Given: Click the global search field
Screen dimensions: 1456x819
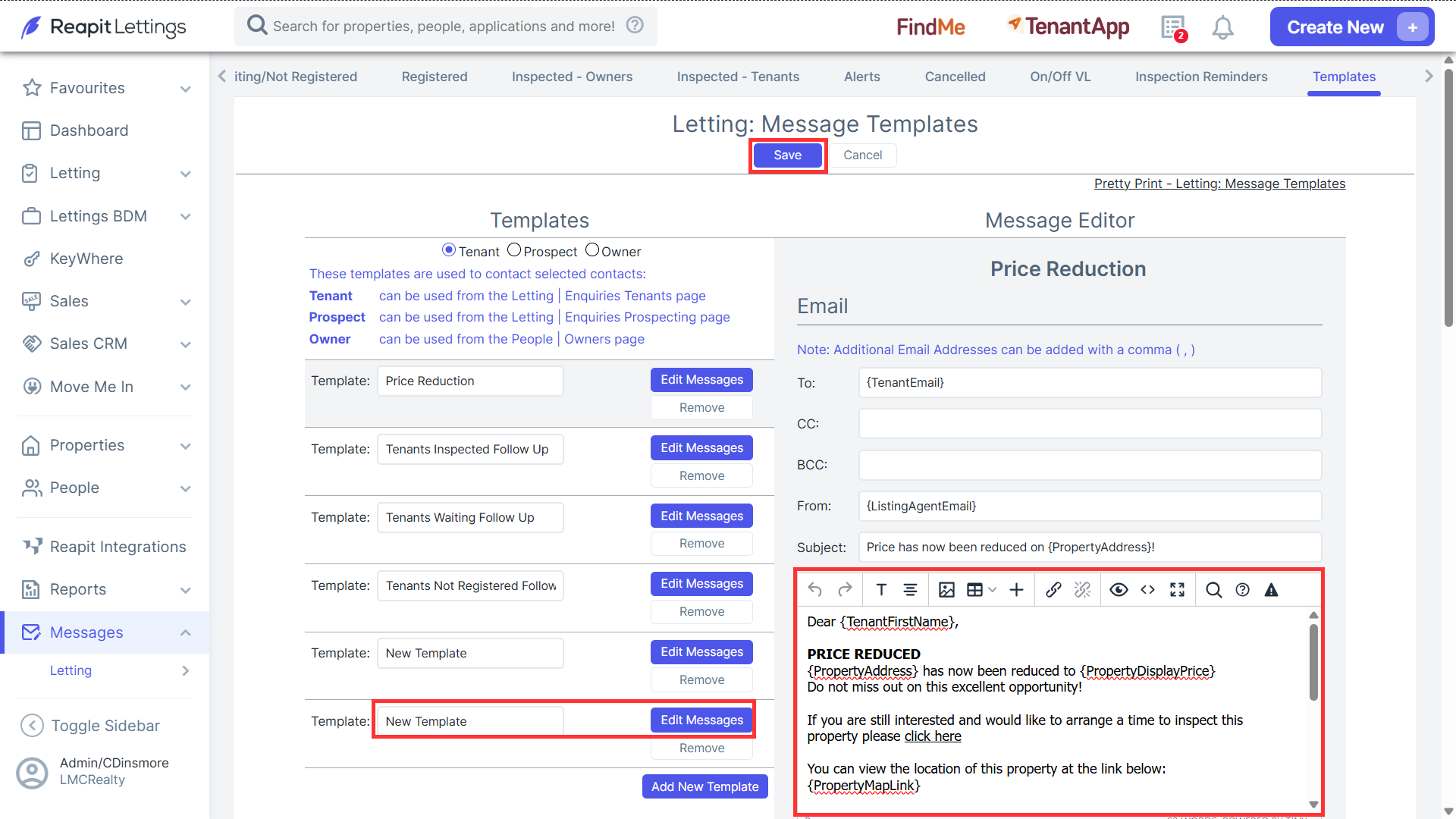Looking at the screenshot, I should pos(445,26).
